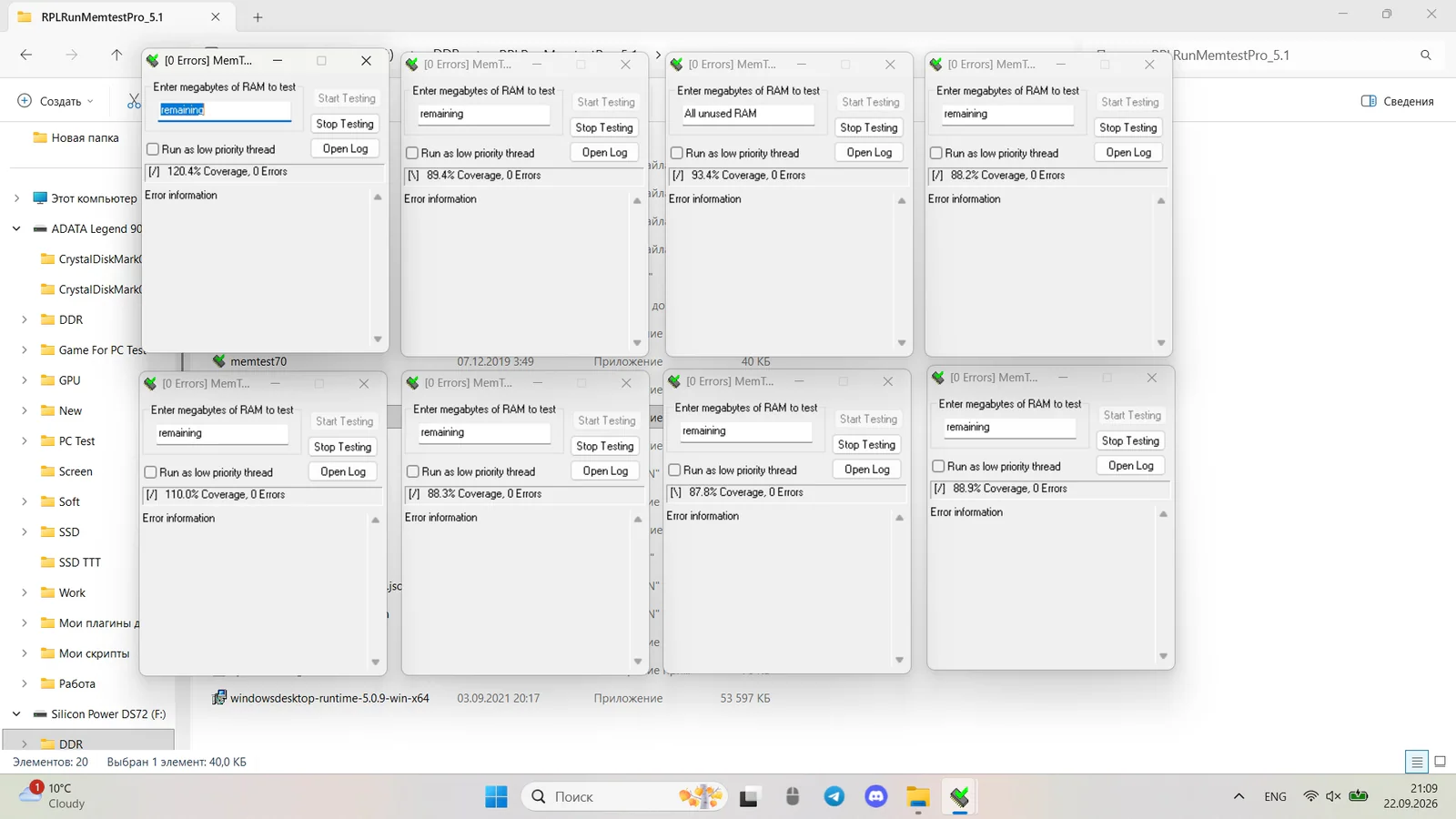Click the Windows Start button
This screenshot has height=819, width=1456.
[x=496, y=797]
